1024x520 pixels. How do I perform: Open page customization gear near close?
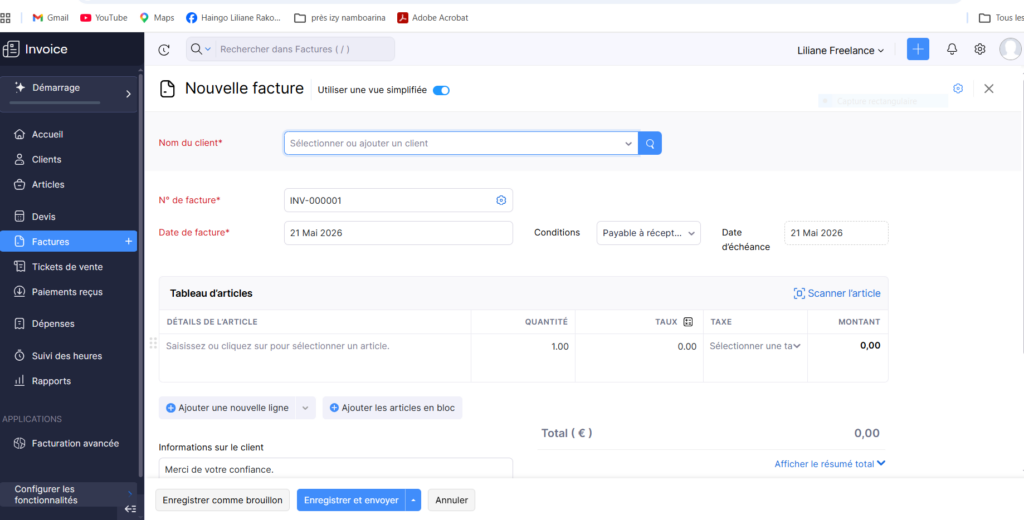point(958,88)
